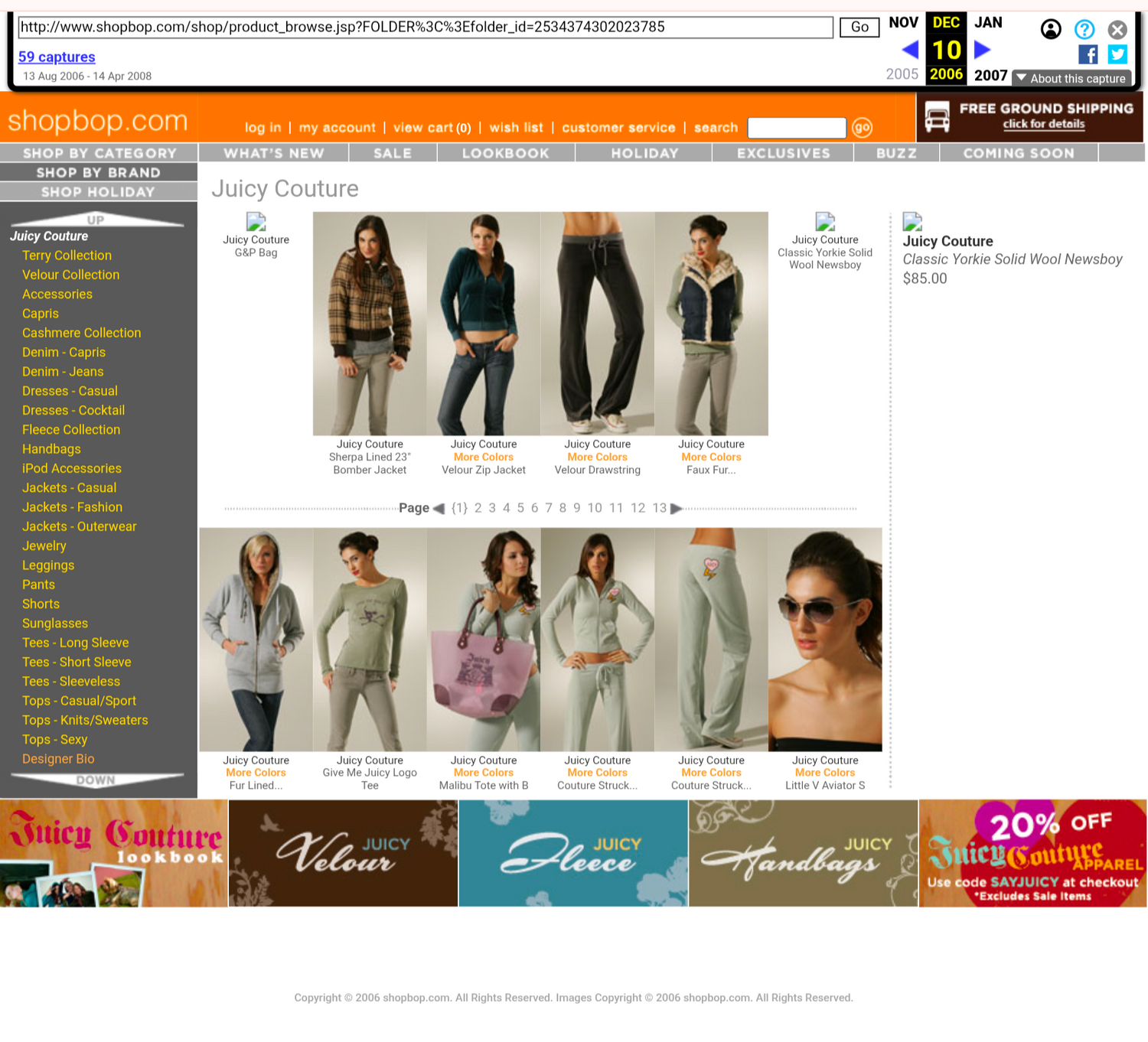This screenshot has height=1042, width=1148.
Task: Open Sherpa Lined Bomber Jacket thumbnail
Action: click(370, 324)
